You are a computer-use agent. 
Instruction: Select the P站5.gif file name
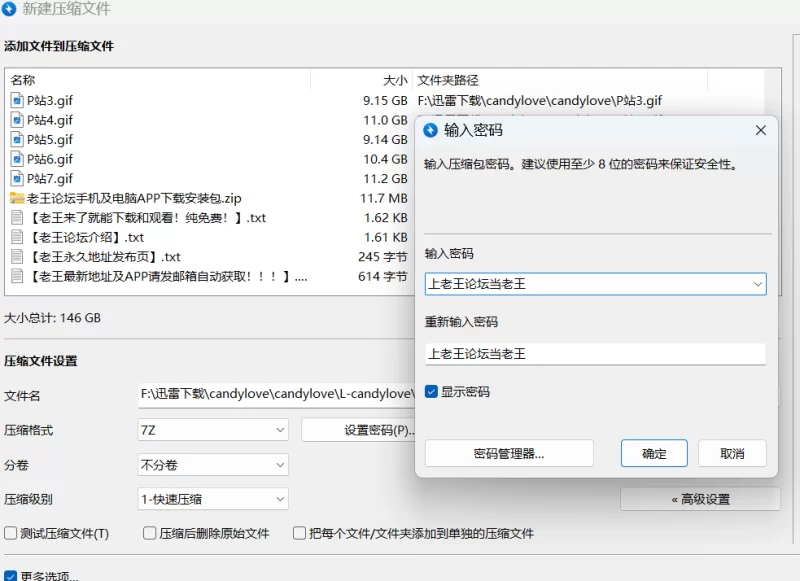coord(50,139)
